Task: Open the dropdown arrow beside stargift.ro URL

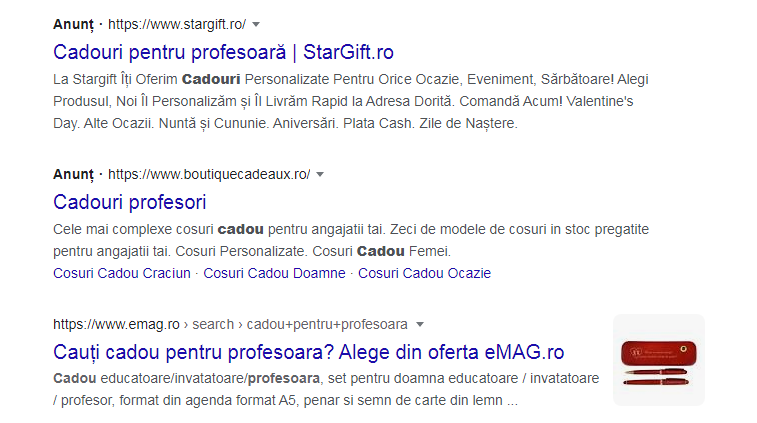Action: coord(256,24)
